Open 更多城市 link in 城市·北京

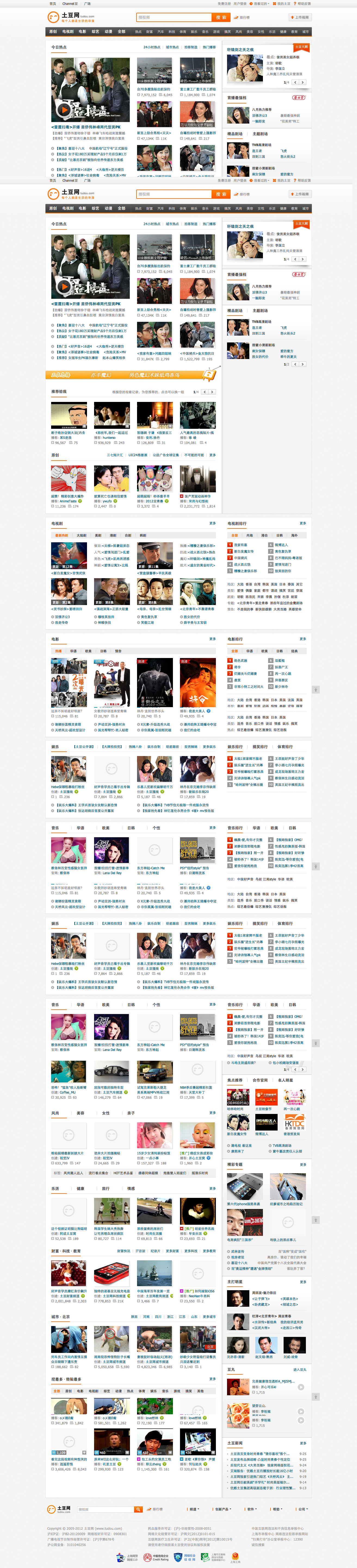point(209,1317)
